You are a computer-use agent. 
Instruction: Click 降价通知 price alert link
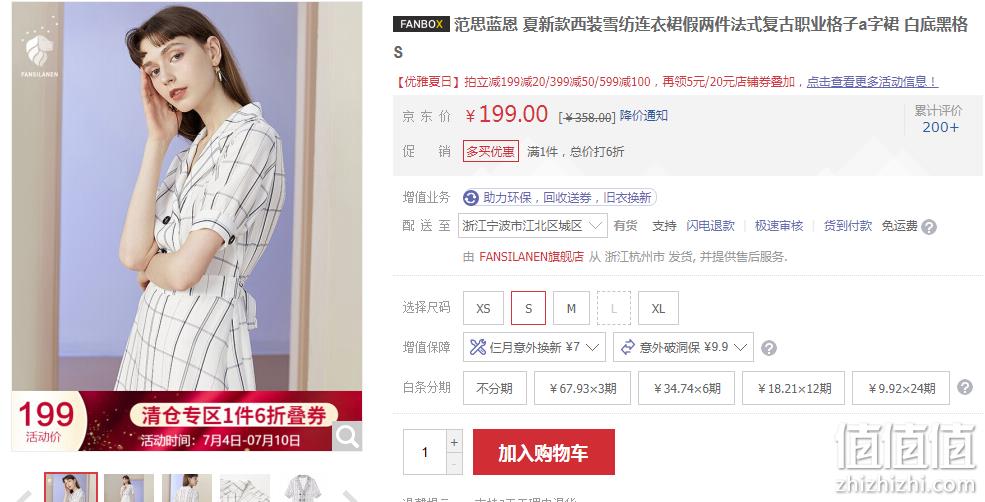pos(644,116)
